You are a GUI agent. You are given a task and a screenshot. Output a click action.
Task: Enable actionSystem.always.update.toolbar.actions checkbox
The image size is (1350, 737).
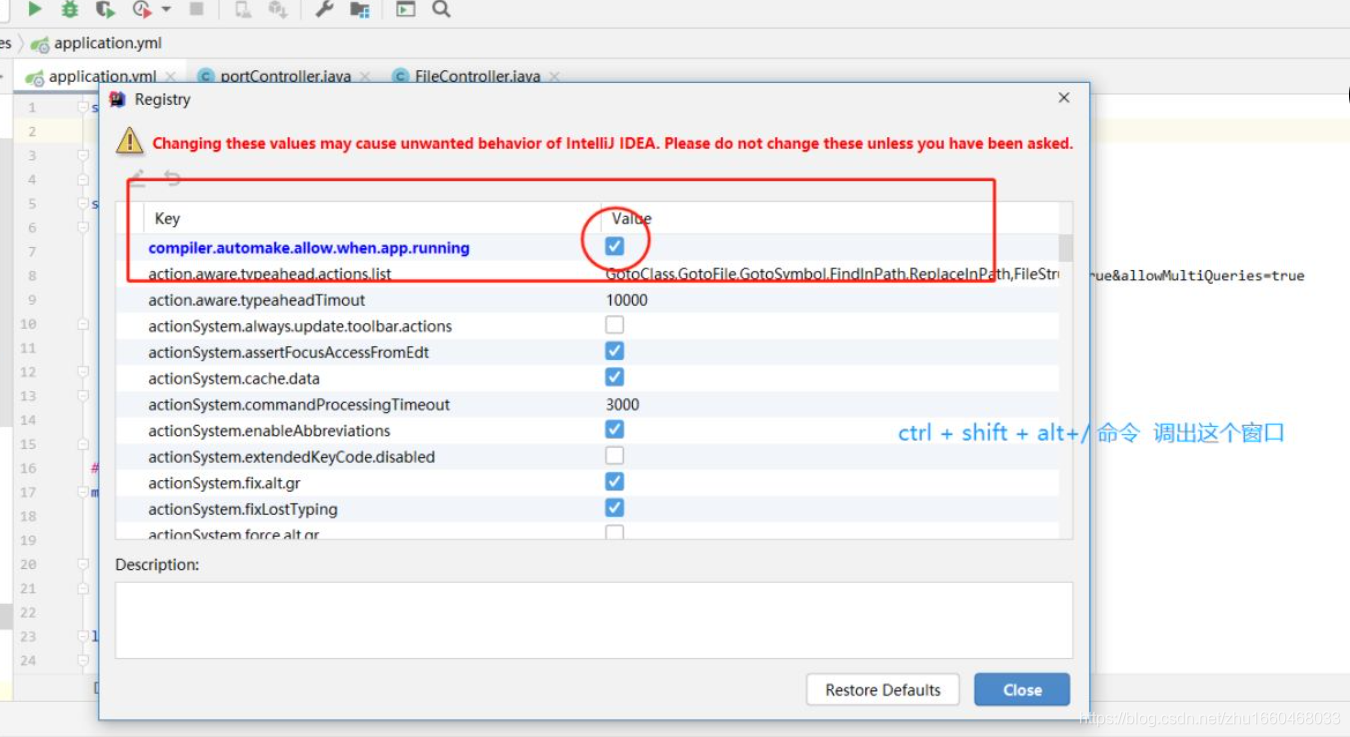click(x=615, y=325)
